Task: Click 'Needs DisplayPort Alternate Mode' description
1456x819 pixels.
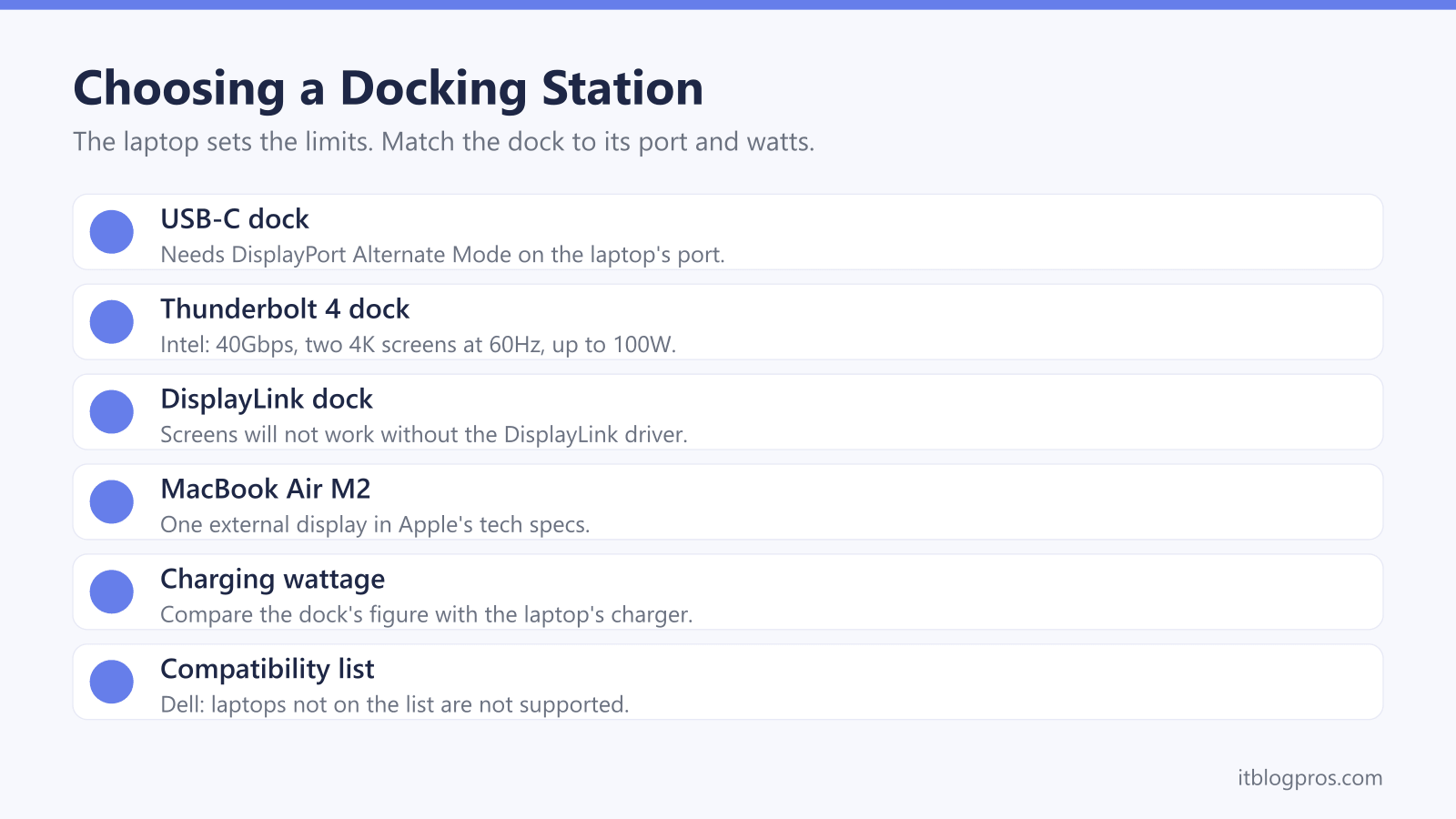Action: [x=442, y=255]
